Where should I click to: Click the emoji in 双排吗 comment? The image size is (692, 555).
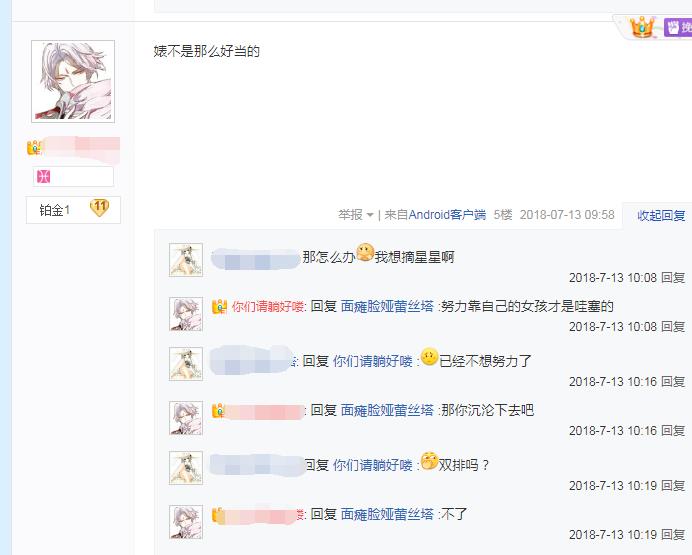tap(429, 461)
